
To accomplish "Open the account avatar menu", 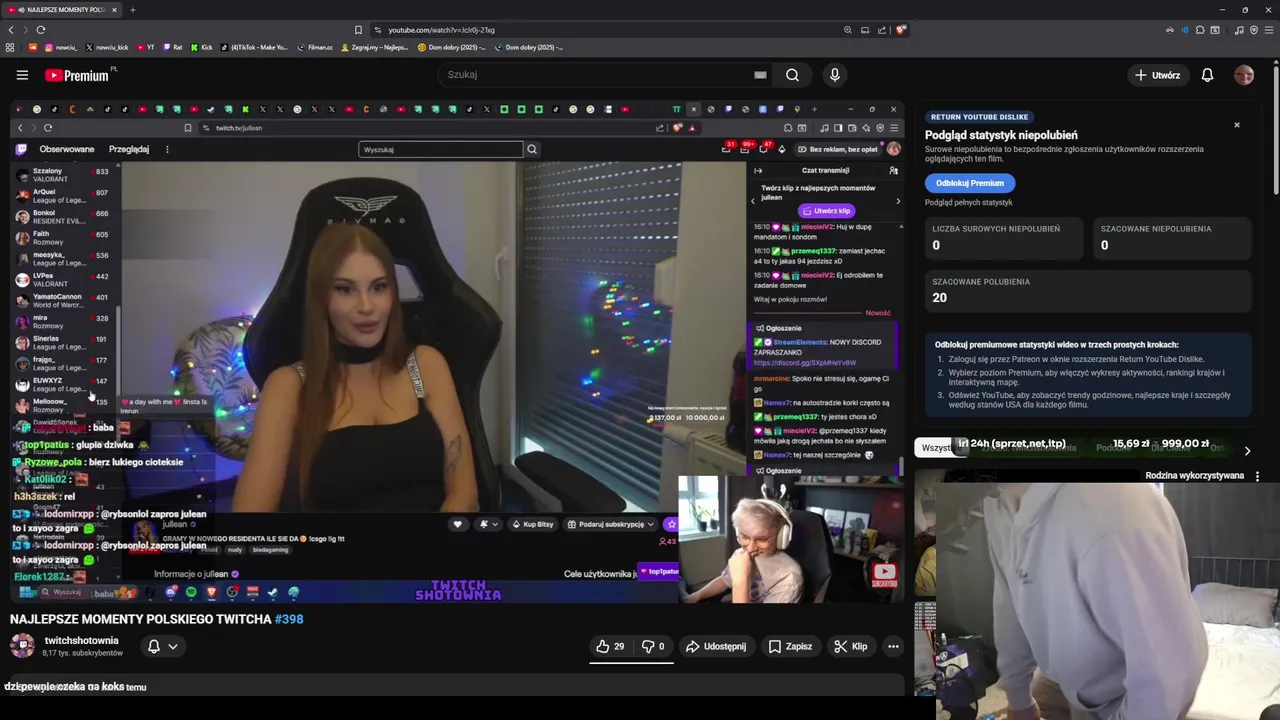I will pyautogui.click(x=1244, y=75).
